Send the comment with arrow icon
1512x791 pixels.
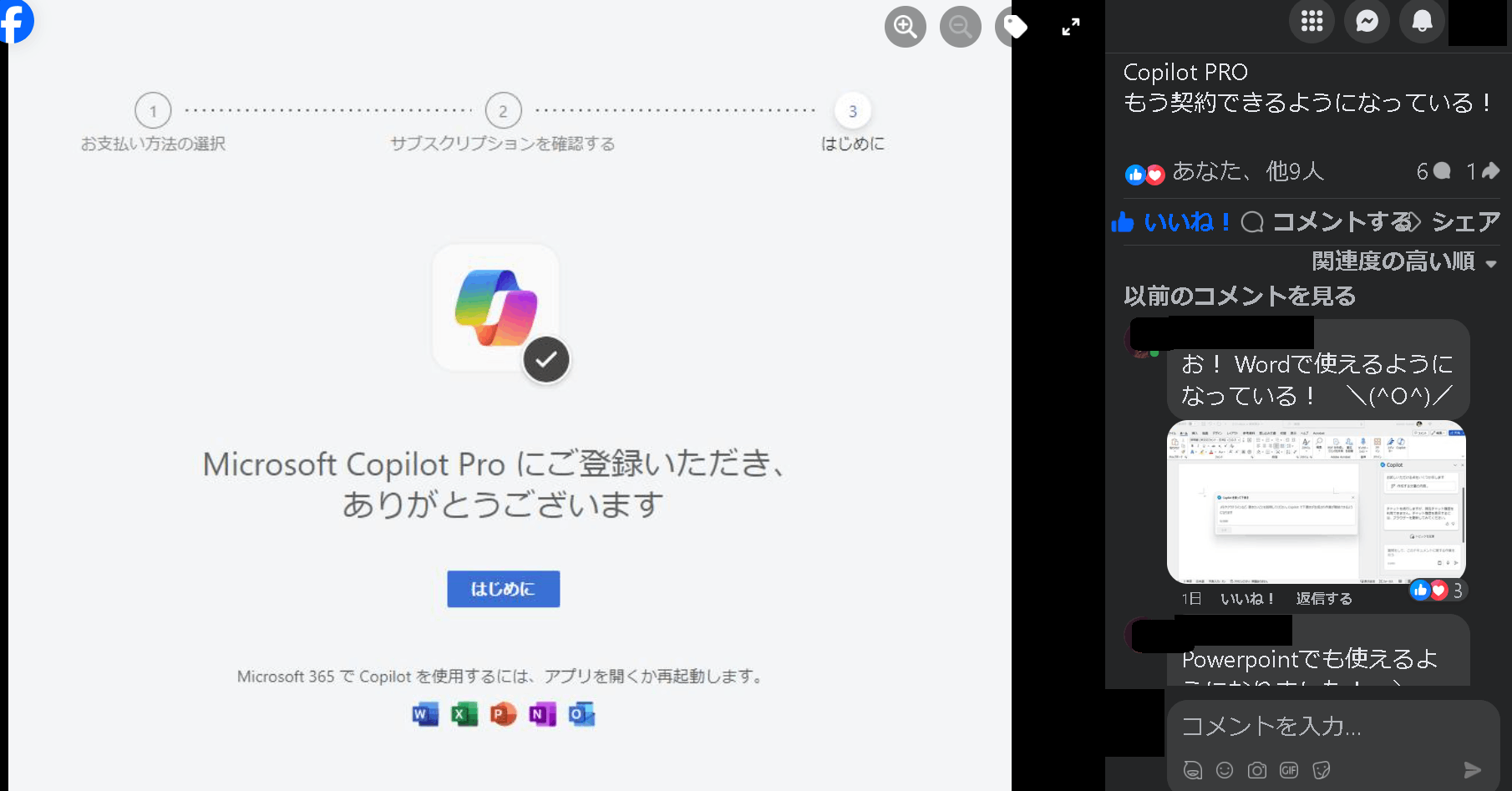(1473, 770)
